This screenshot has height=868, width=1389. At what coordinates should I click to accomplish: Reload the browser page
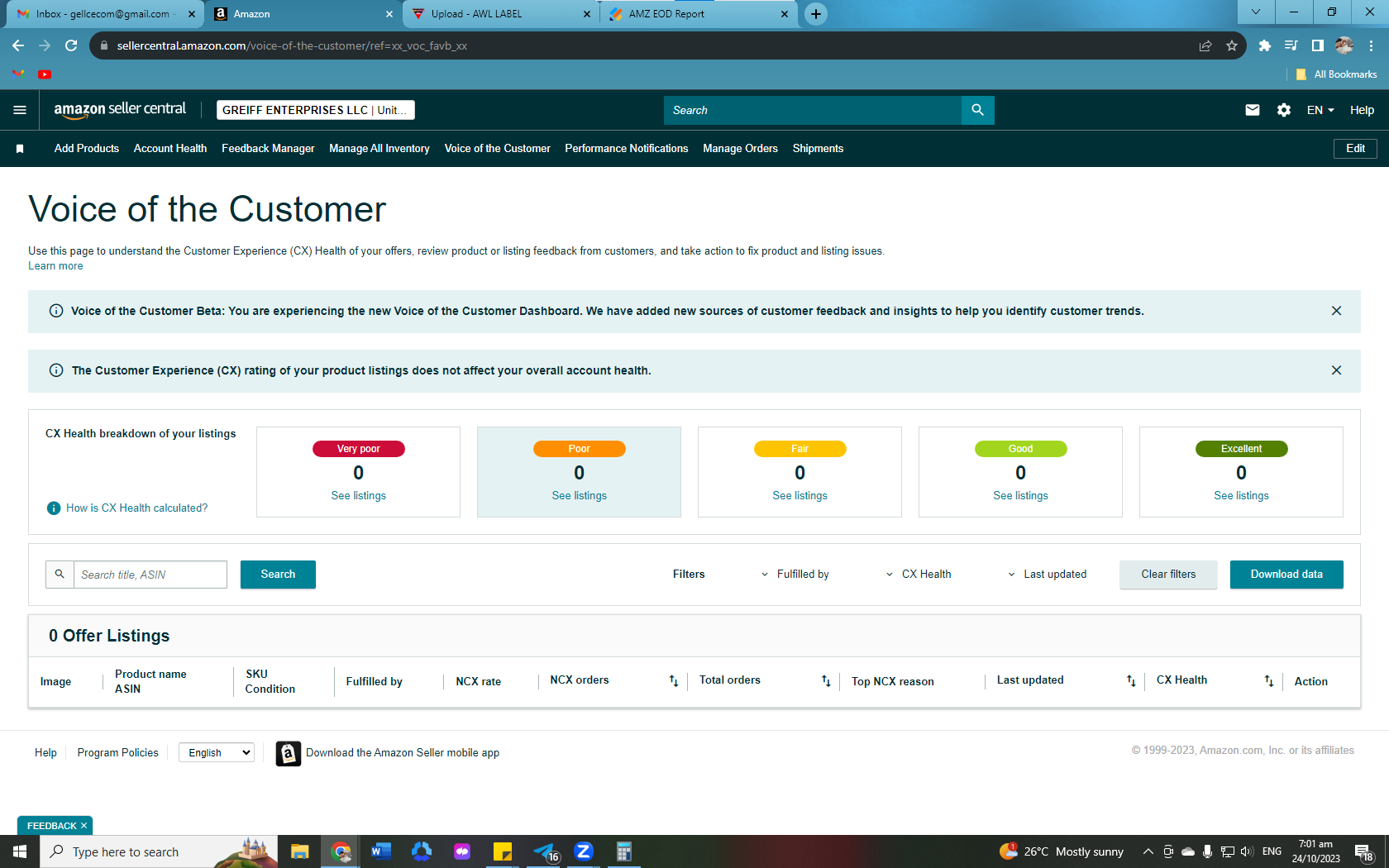pos(71,45)
